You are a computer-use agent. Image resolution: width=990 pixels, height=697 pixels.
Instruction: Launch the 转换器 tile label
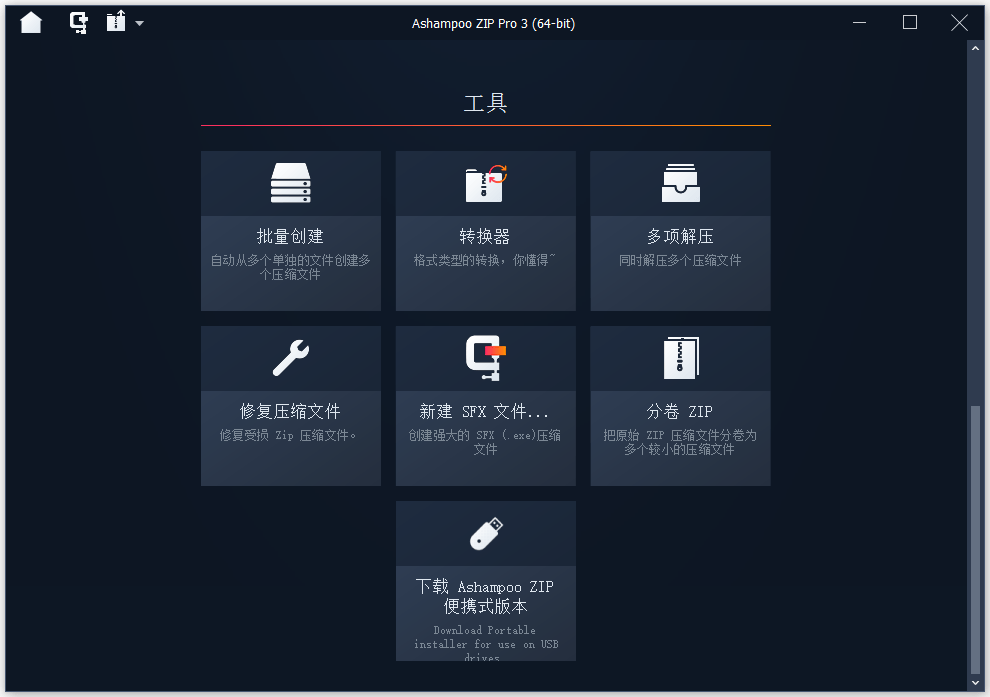point(485,237)
